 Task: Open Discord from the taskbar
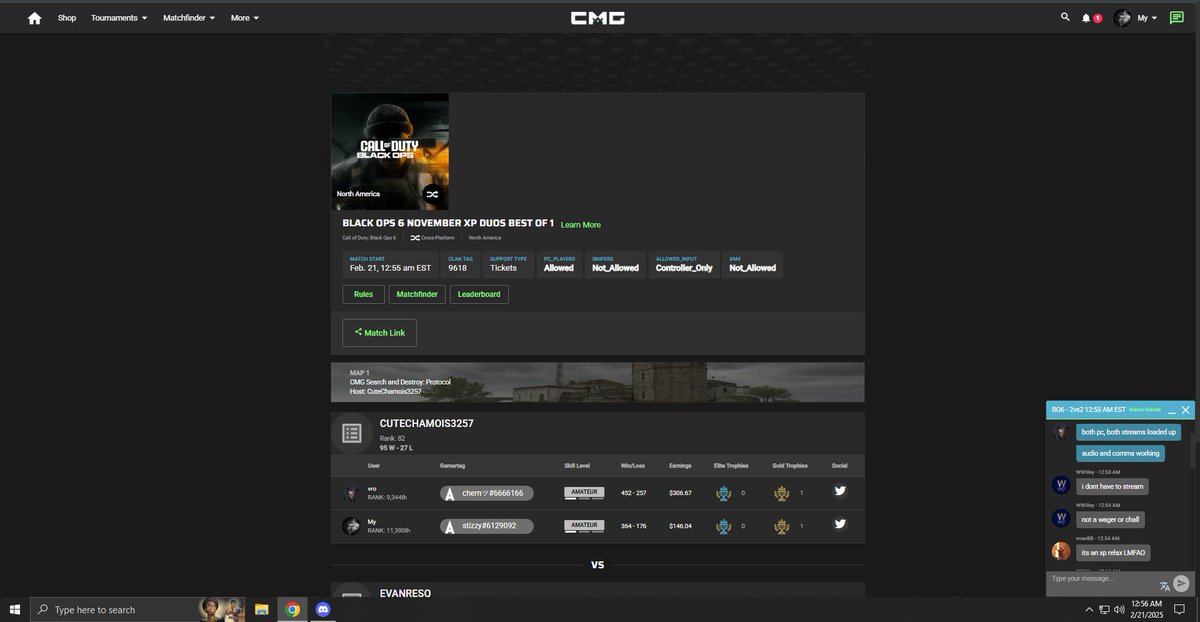tap(322, 609)
